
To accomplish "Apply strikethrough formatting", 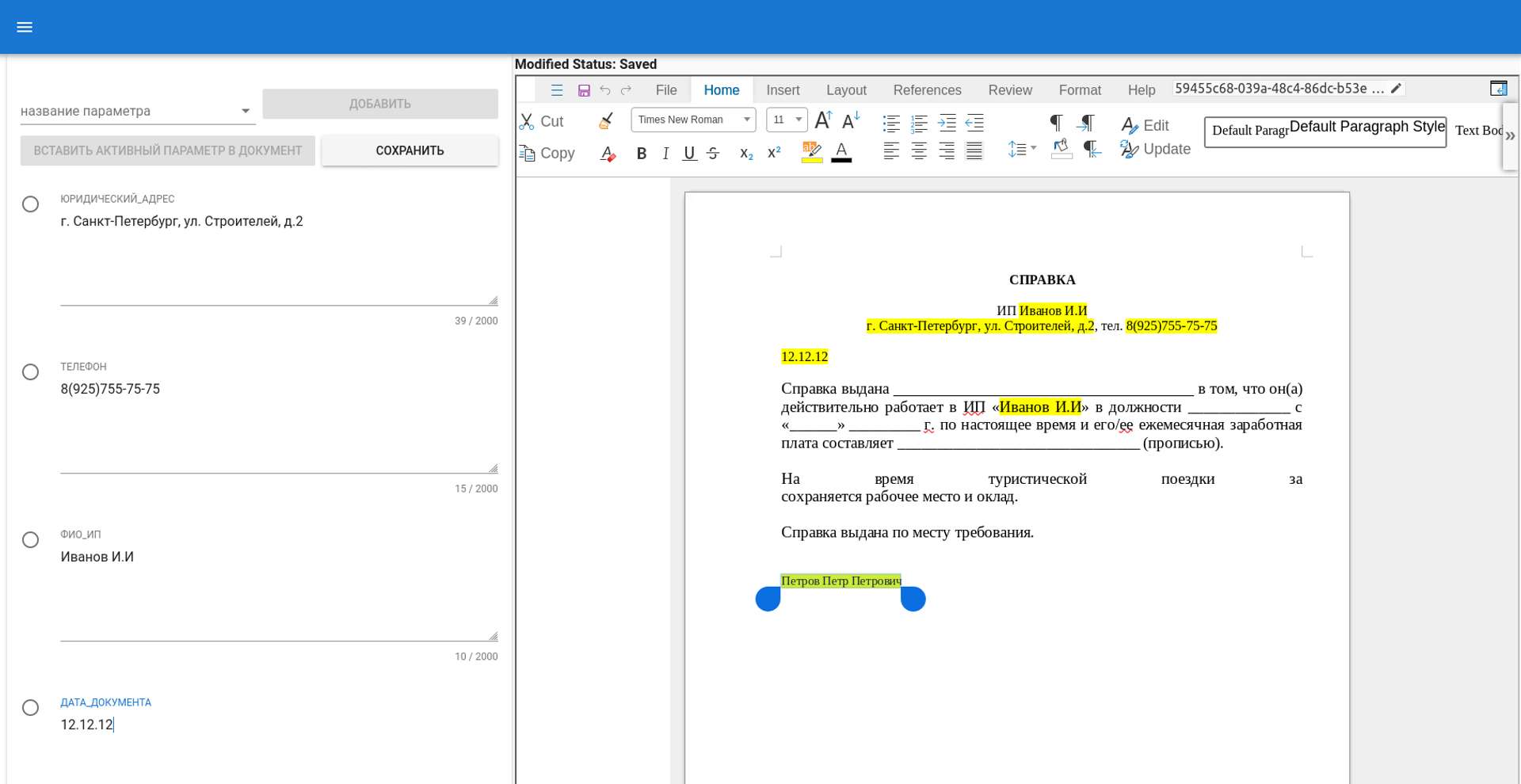I will pos(713,154).
